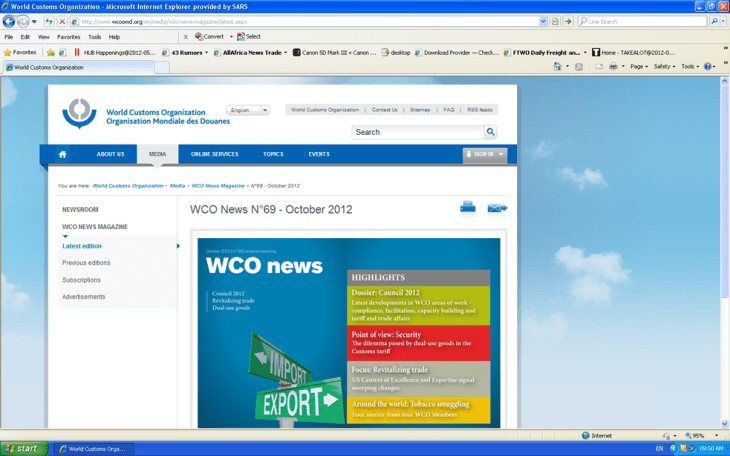Close the toolbar with the X next to Convert
This screenshot has width=730, height=456.
pyautogui.click(x=185, y=37)
